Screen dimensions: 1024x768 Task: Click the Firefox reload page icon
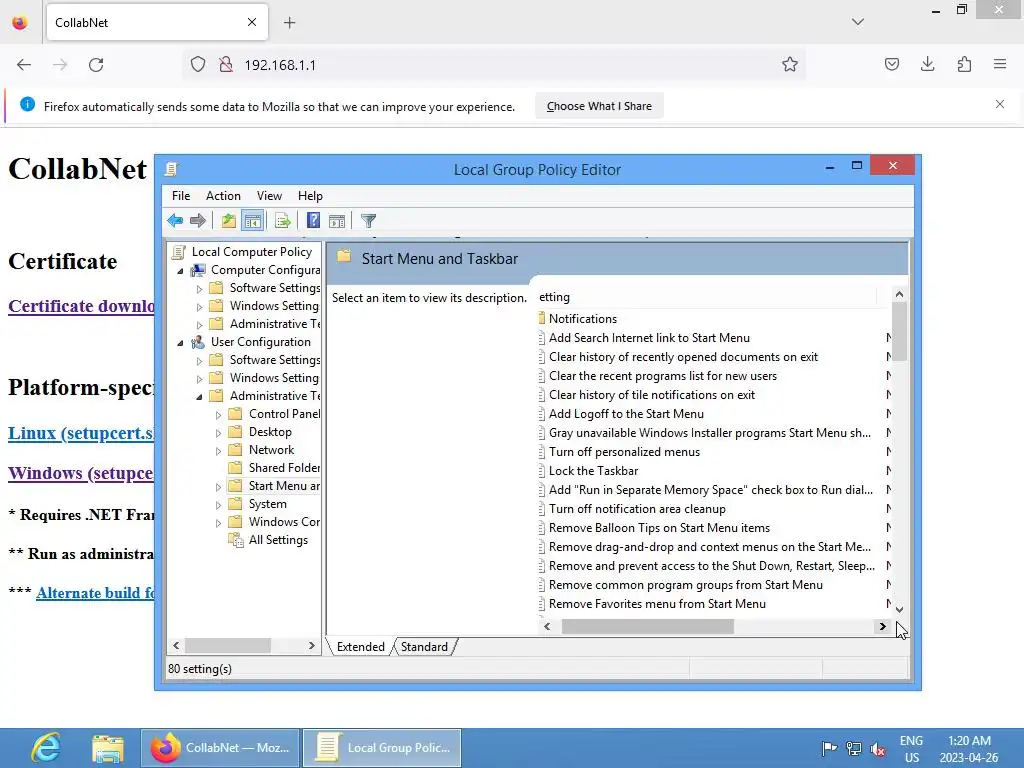click(96, 65)
